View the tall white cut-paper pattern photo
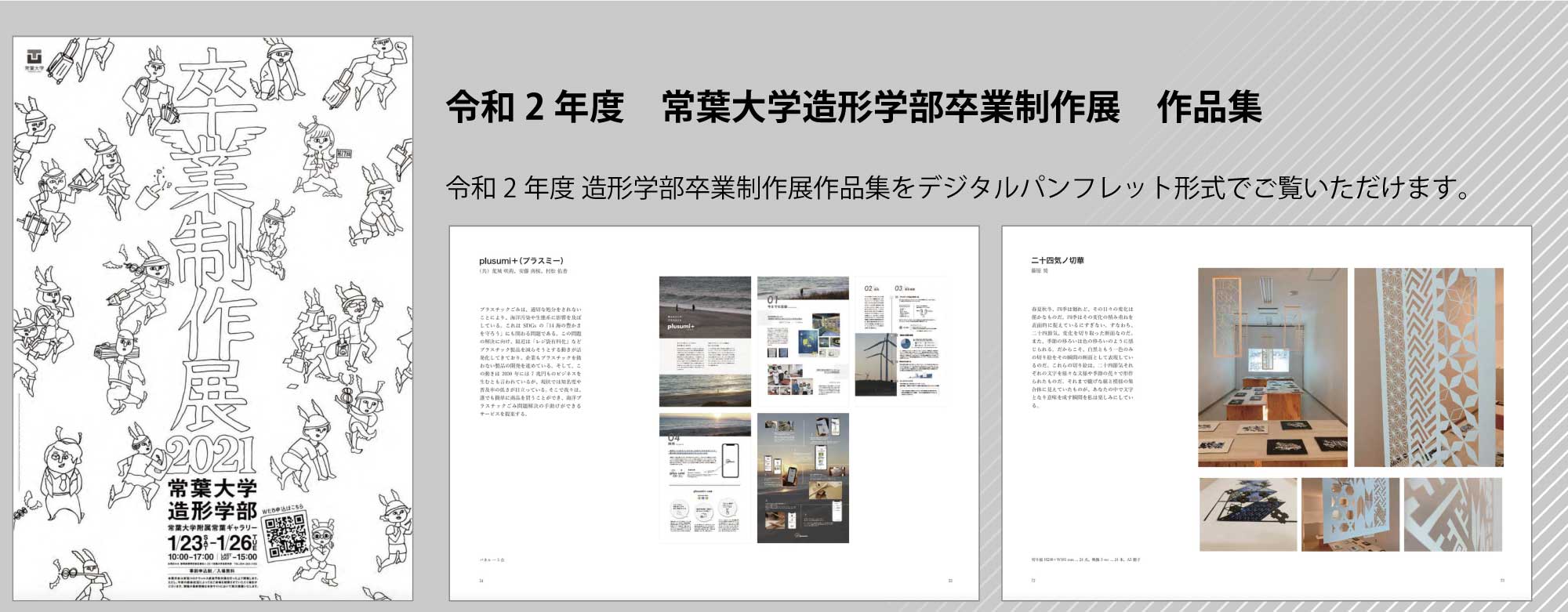This screenshot has width=1568, height=612. [1428, 368]
